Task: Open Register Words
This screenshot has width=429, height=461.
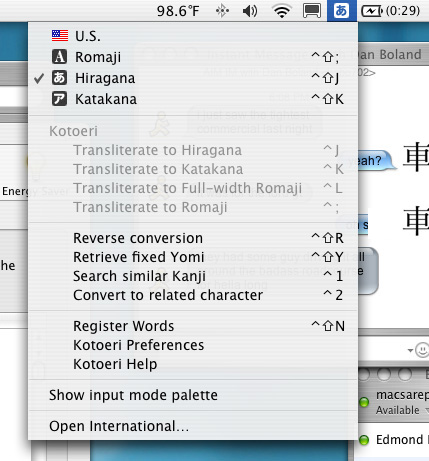Action: click(193, 326)
